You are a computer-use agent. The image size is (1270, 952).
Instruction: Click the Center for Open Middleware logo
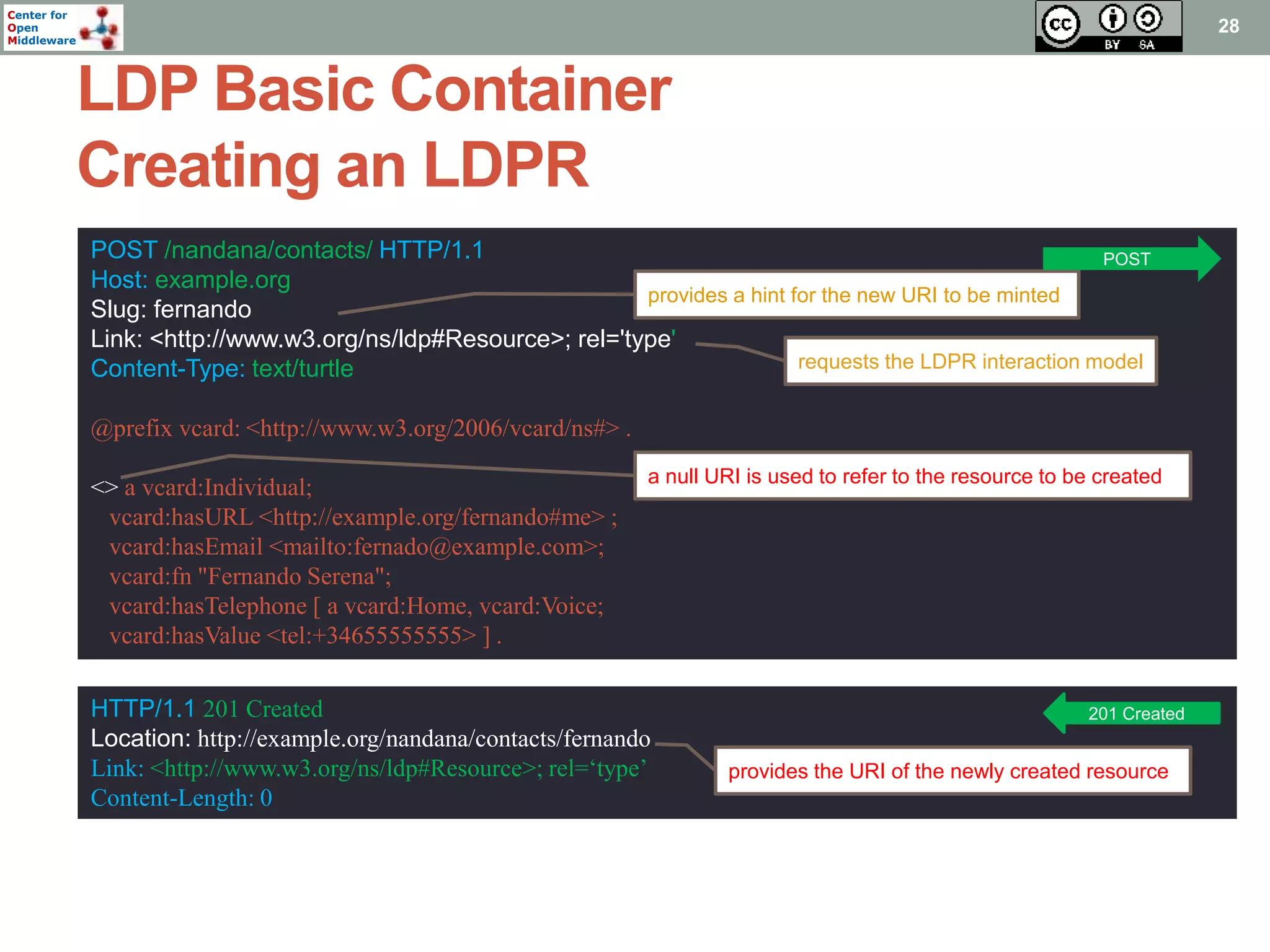pyautogui.click(x=63, y=27)
